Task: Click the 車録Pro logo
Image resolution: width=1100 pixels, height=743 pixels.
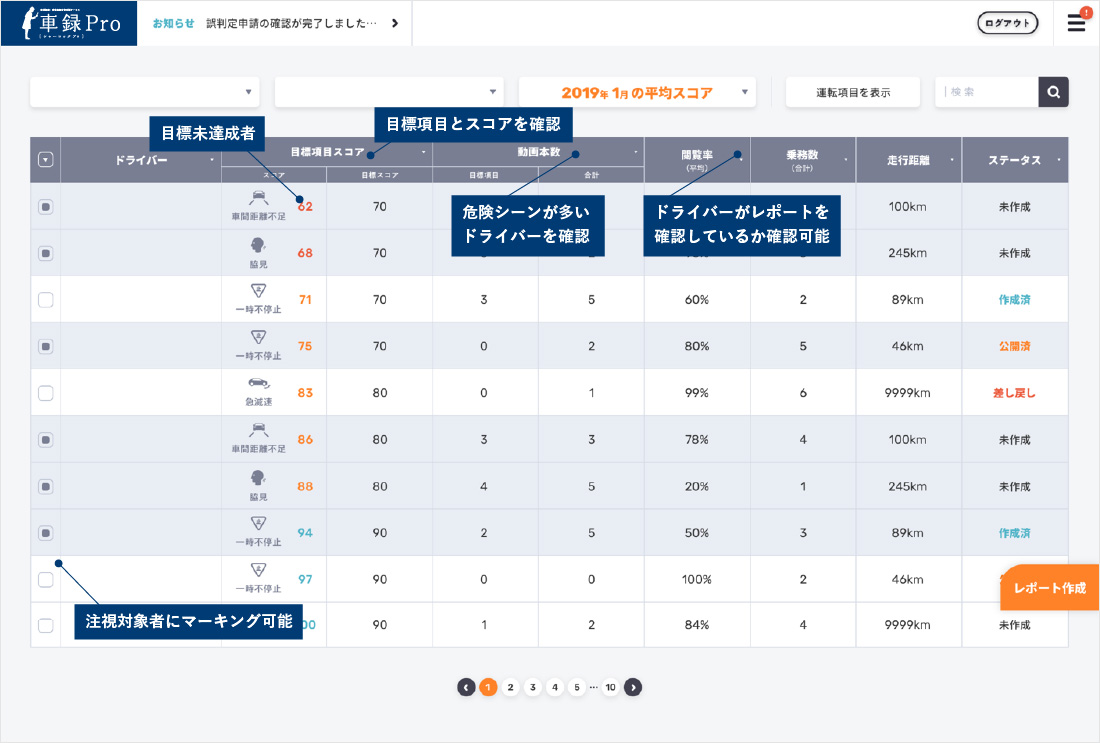Action: (x=68, y=23)
